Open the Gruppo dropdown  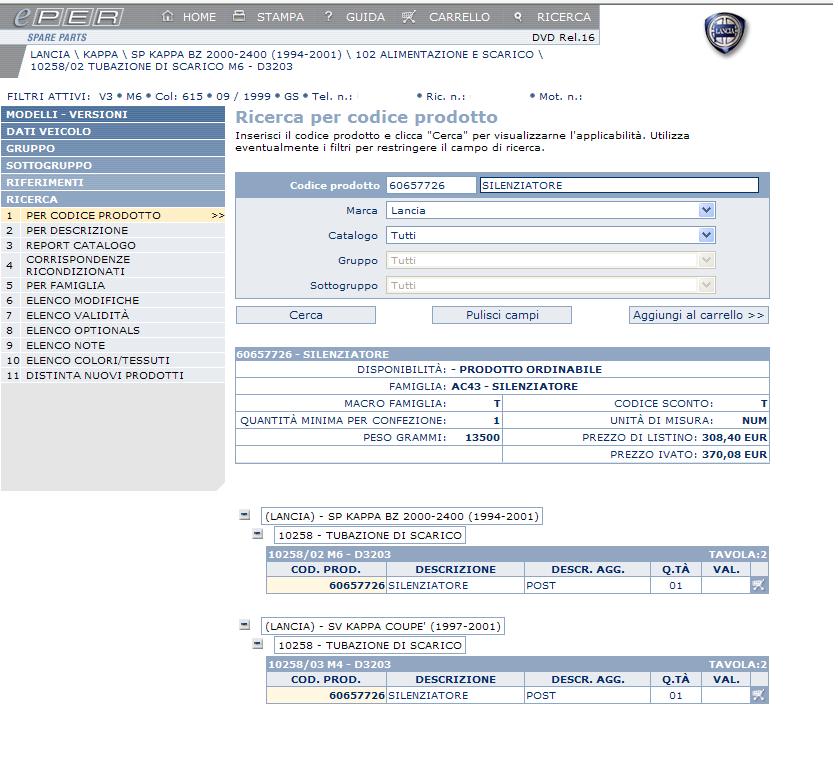(550, 260)
